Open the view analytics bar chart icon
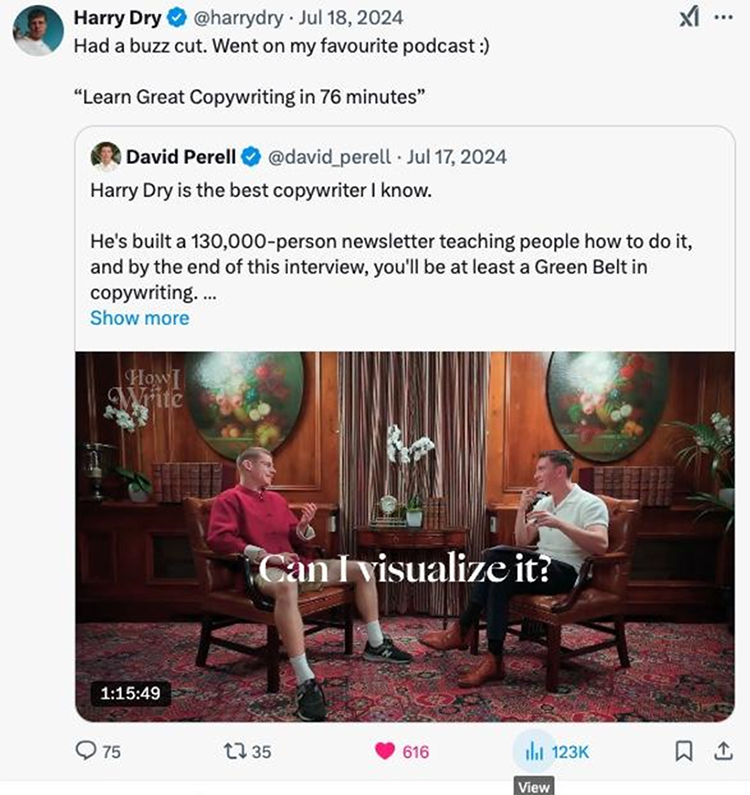 534,750
